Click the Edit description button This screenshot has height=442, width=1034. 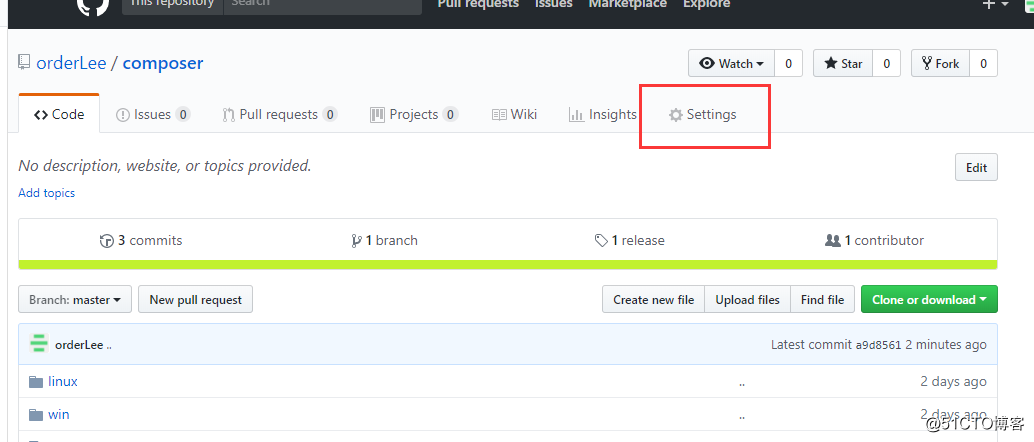(976, 168)
